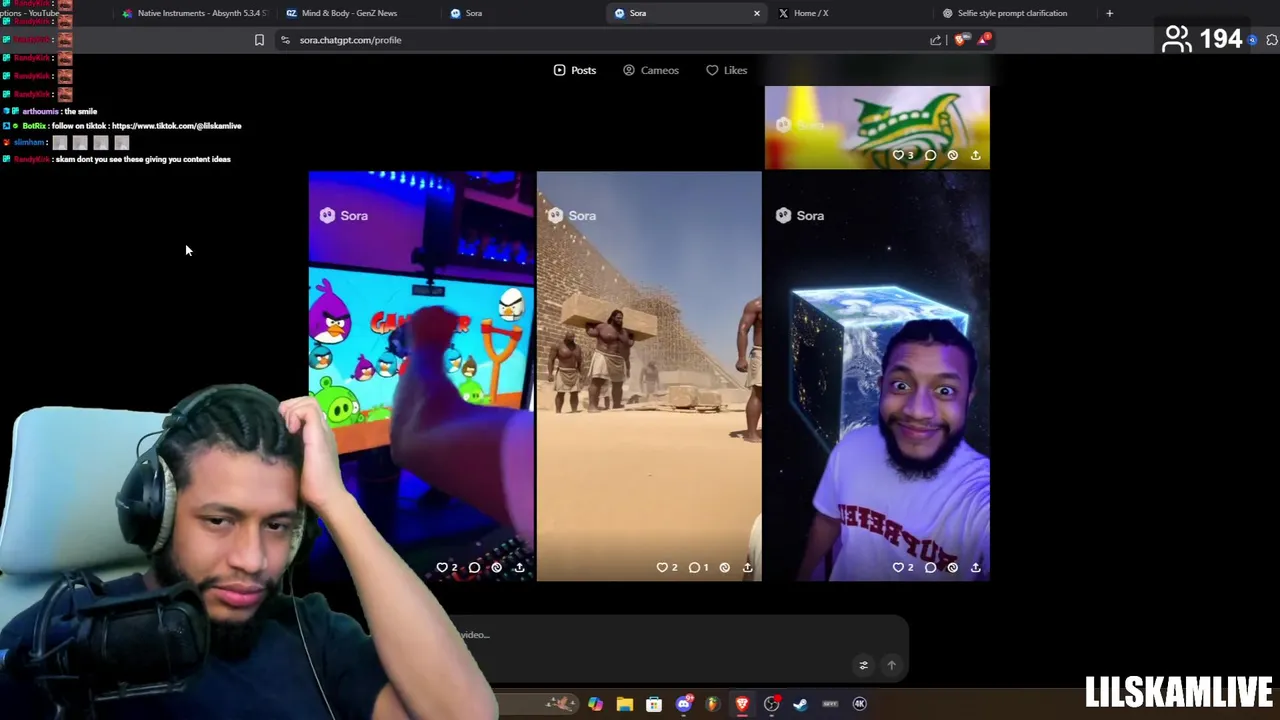
Task: Open the green and yellow logo thumbnail
Action: (877, 127)
